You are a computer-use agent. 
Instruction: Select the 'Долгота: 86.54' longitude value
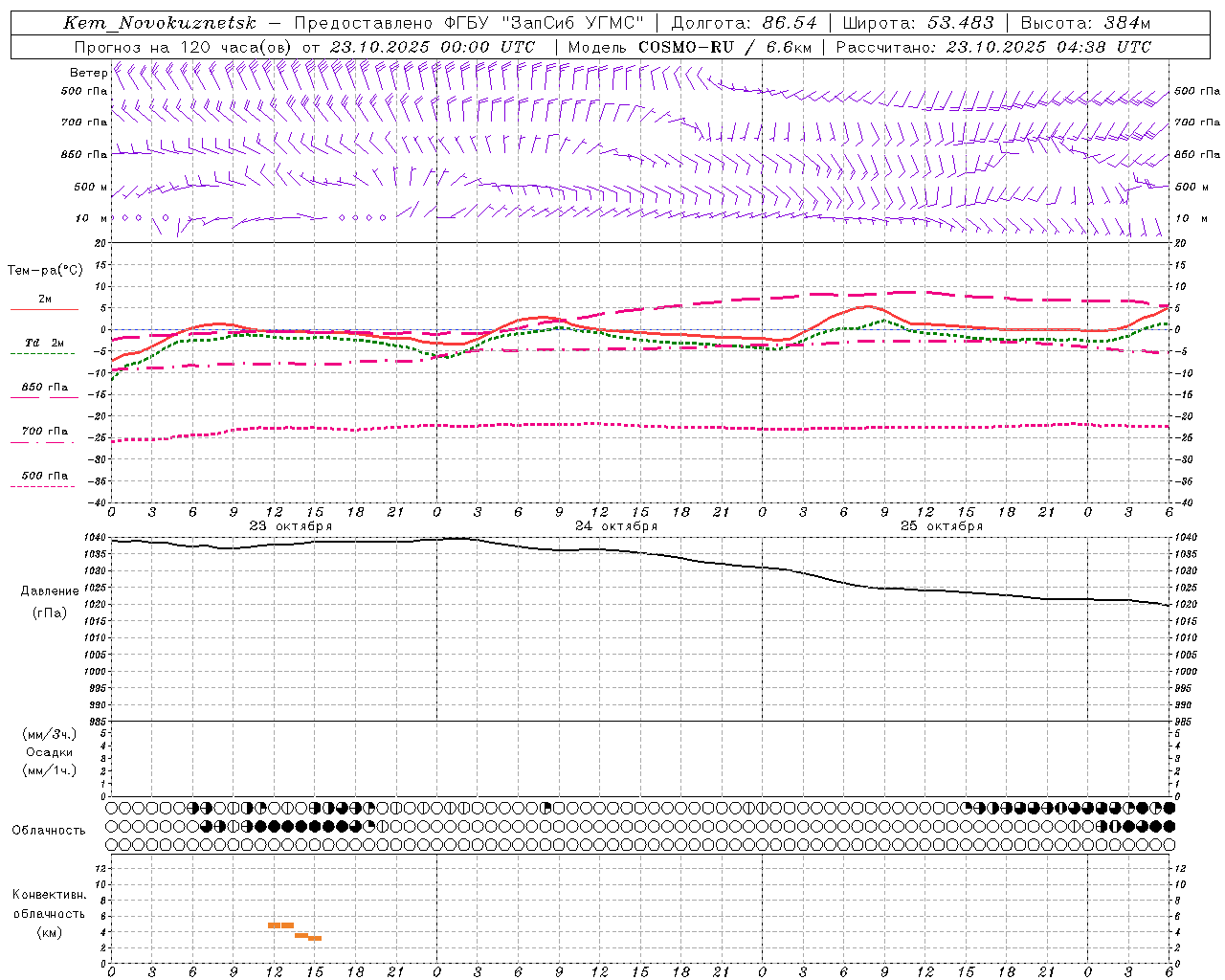coord(744,23)
